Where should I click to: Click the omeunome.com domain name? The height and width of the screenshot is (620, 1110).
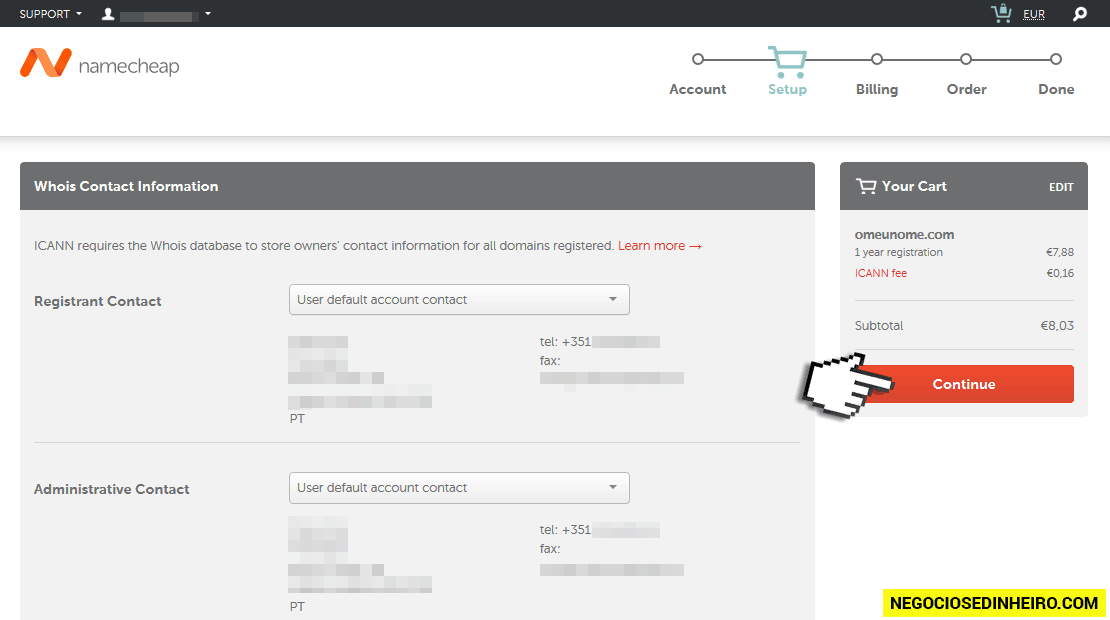point(904,234)
